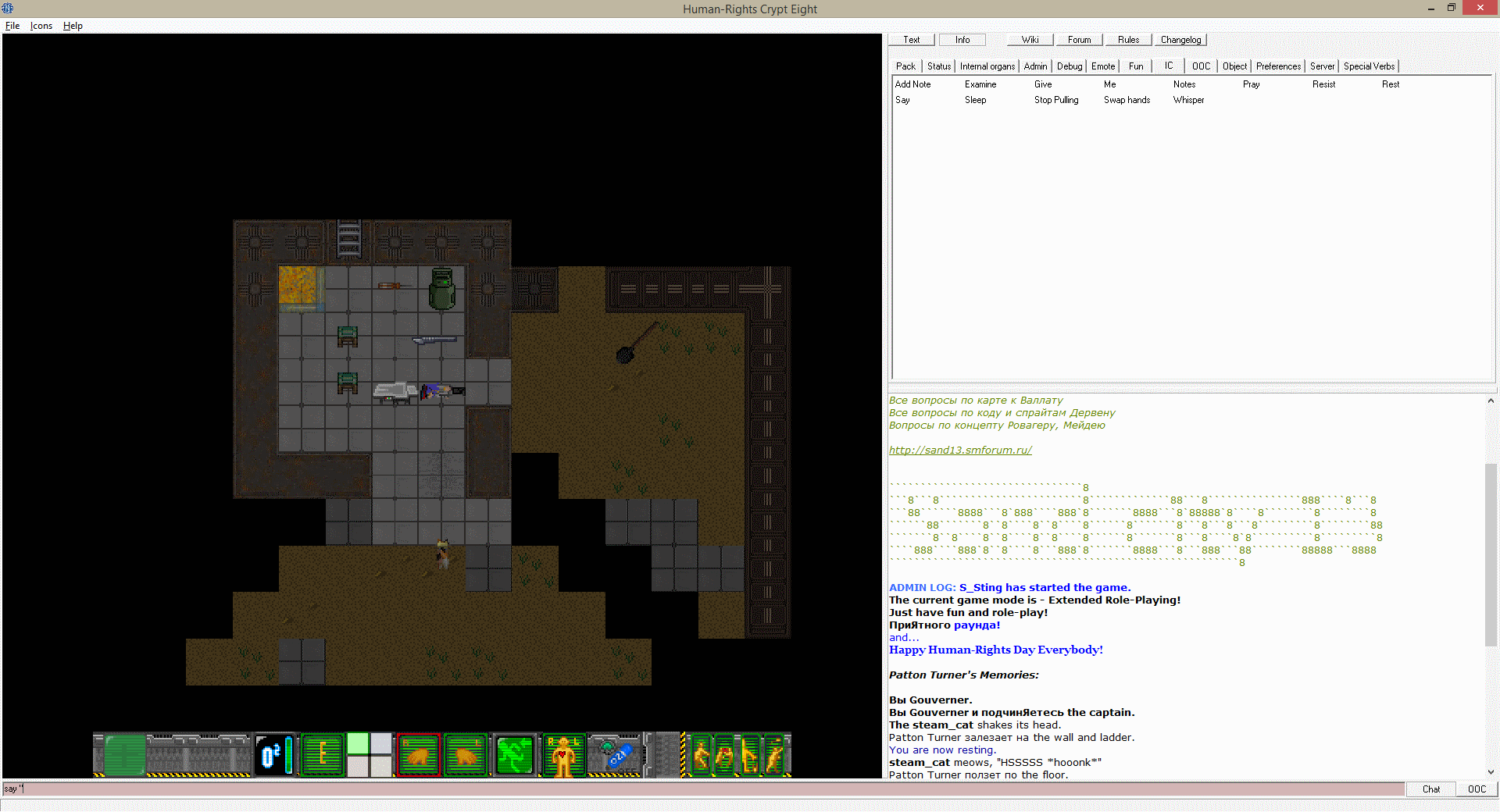Switch to the Internal organs tab
The width and height of the screenshot is (1500, 812).
click(987, 66)
